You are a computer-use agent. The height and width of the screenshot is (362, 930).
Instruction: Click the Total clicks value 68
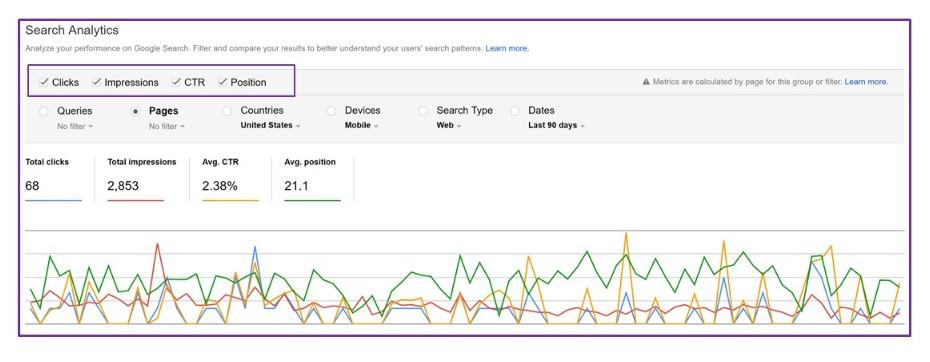point(32,186)
